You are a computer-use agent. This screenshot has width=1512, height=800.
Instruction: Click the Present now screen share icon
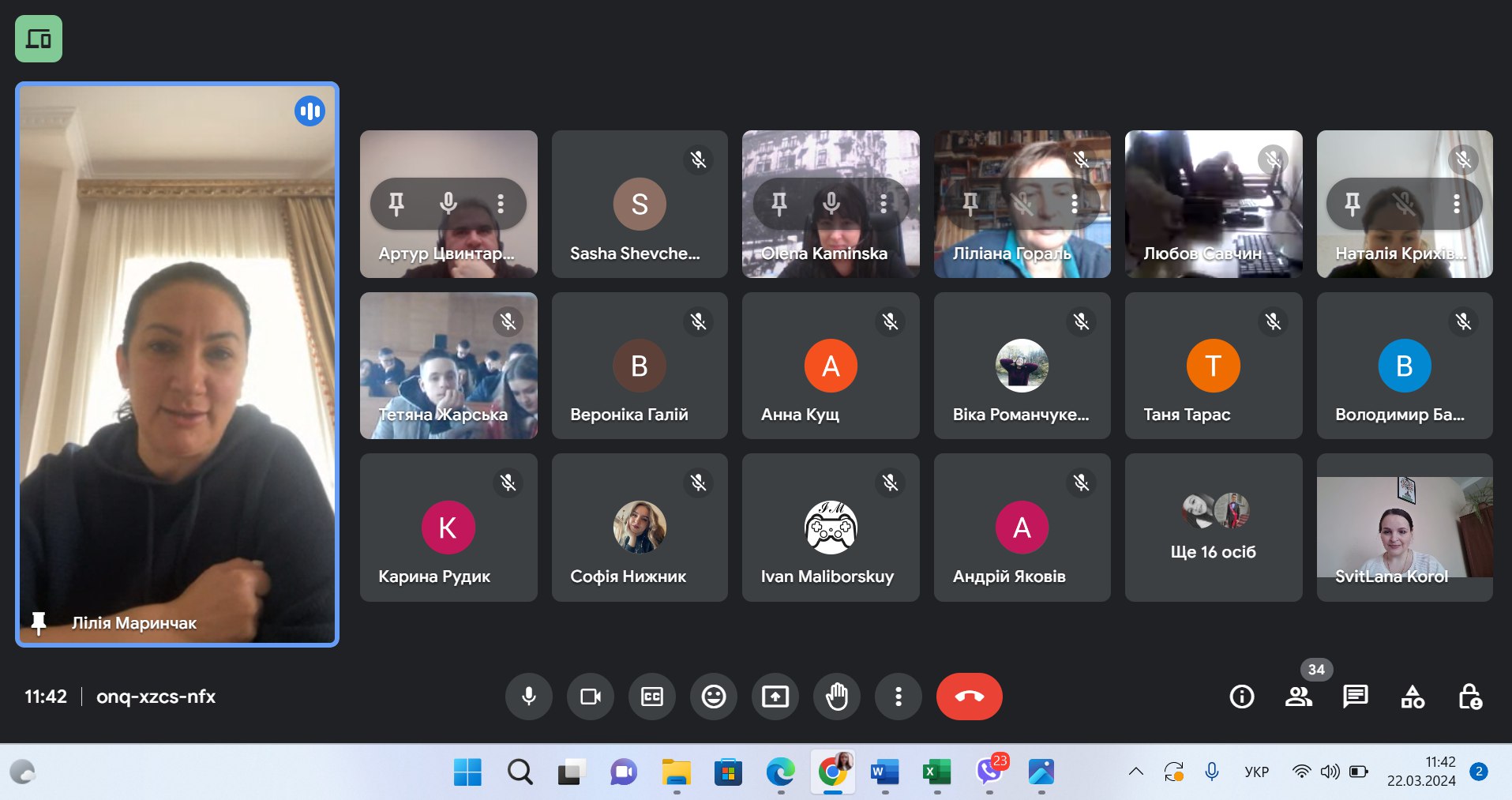pyautogui.click(x=775, y=697)
